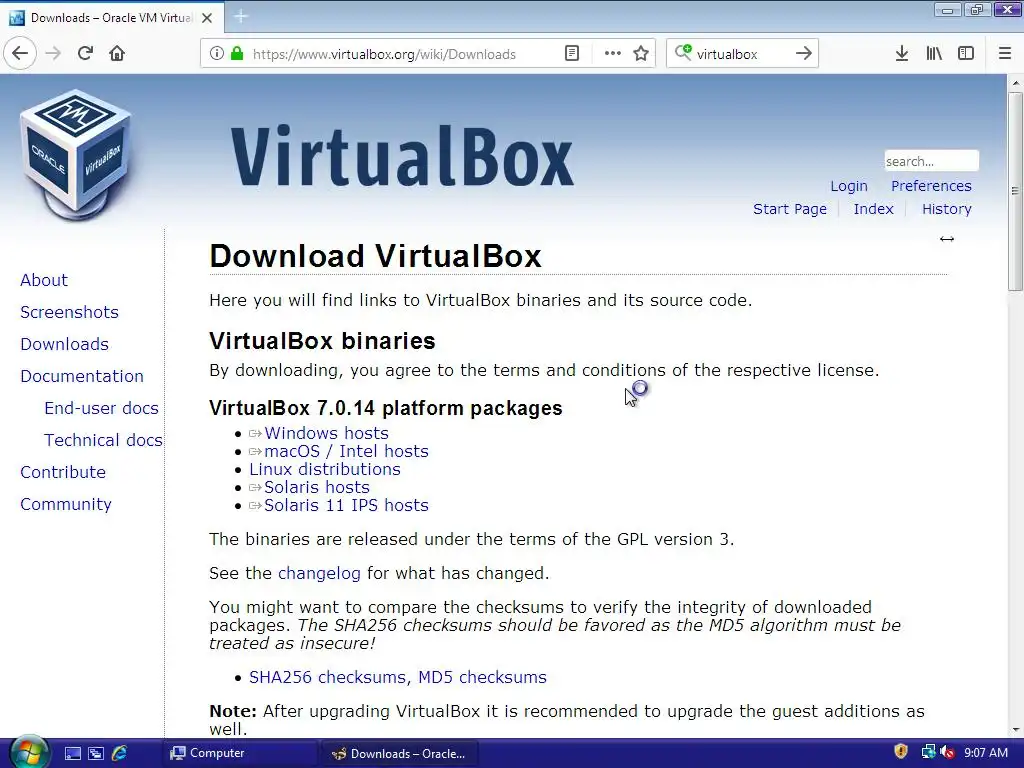Click the page width toggle arrow icon
Screen dimensions: 1024x768
click(x=947, y=239)
